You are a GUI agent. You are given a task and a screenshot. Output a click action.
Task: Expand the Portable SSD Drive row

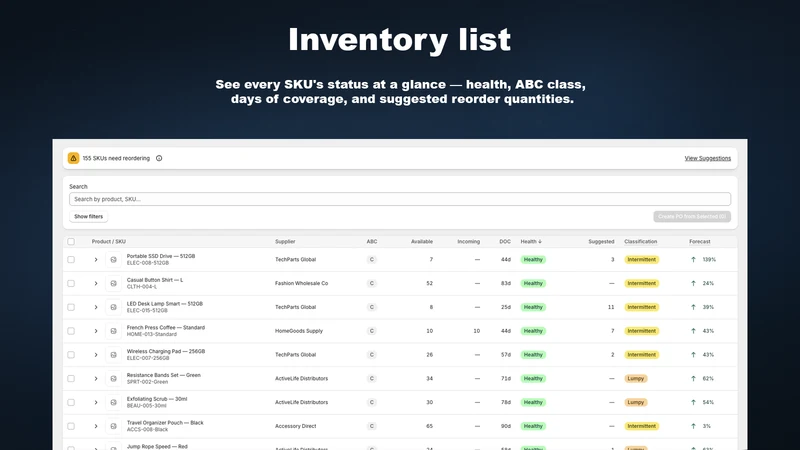click(95, 260)
